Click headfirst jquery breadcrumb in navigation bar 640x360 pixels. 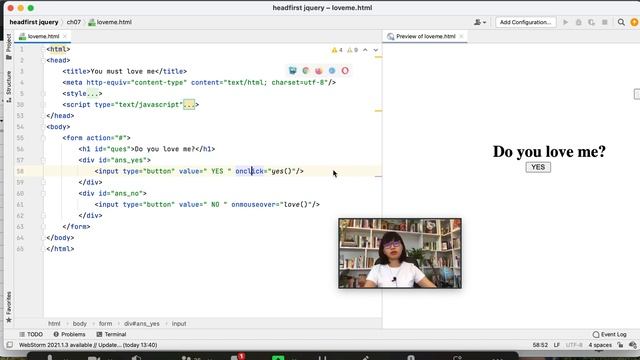pos(34,22)
